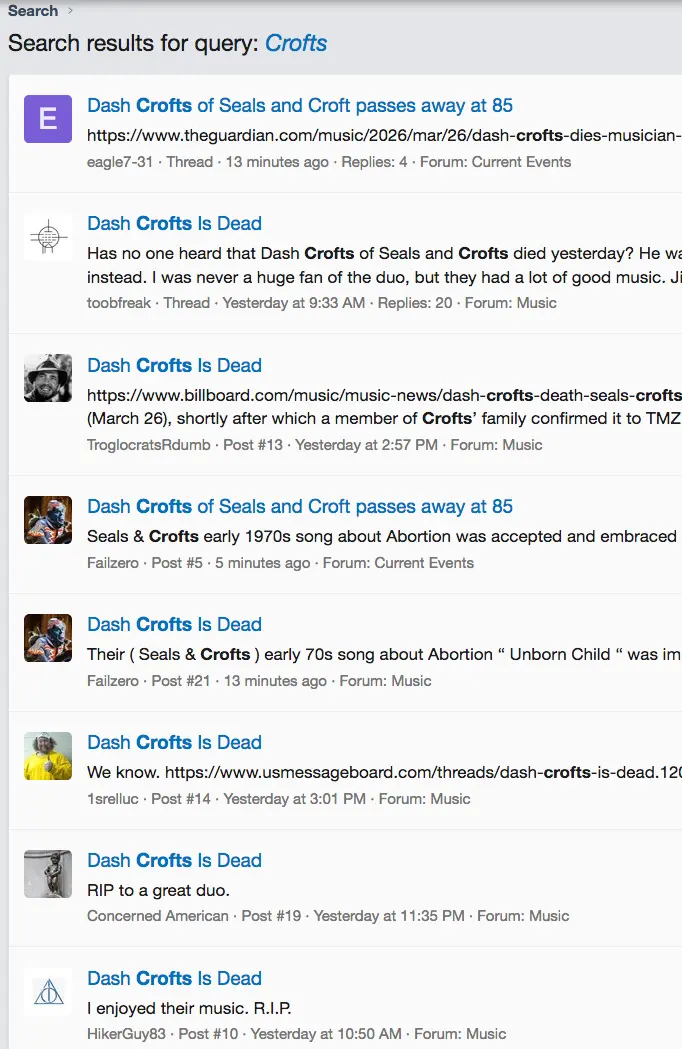Click toobfreak's crosshair avatar icon
Image resolution: width=682 pixels, height=1049 pixels.
47,237
